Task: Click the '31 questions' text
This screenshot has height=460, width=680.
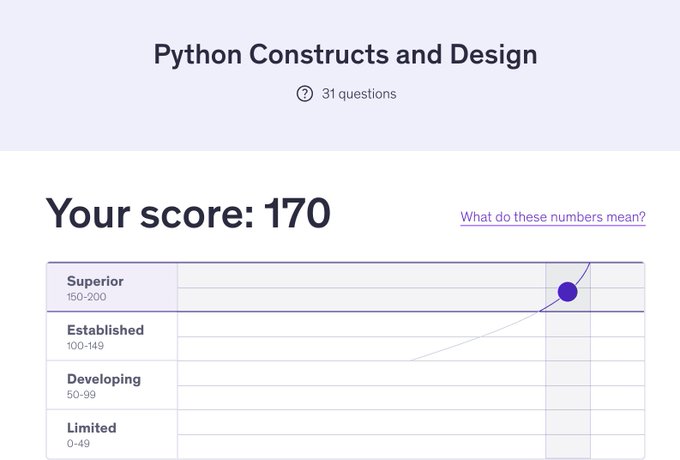Action: coord(359,94)
